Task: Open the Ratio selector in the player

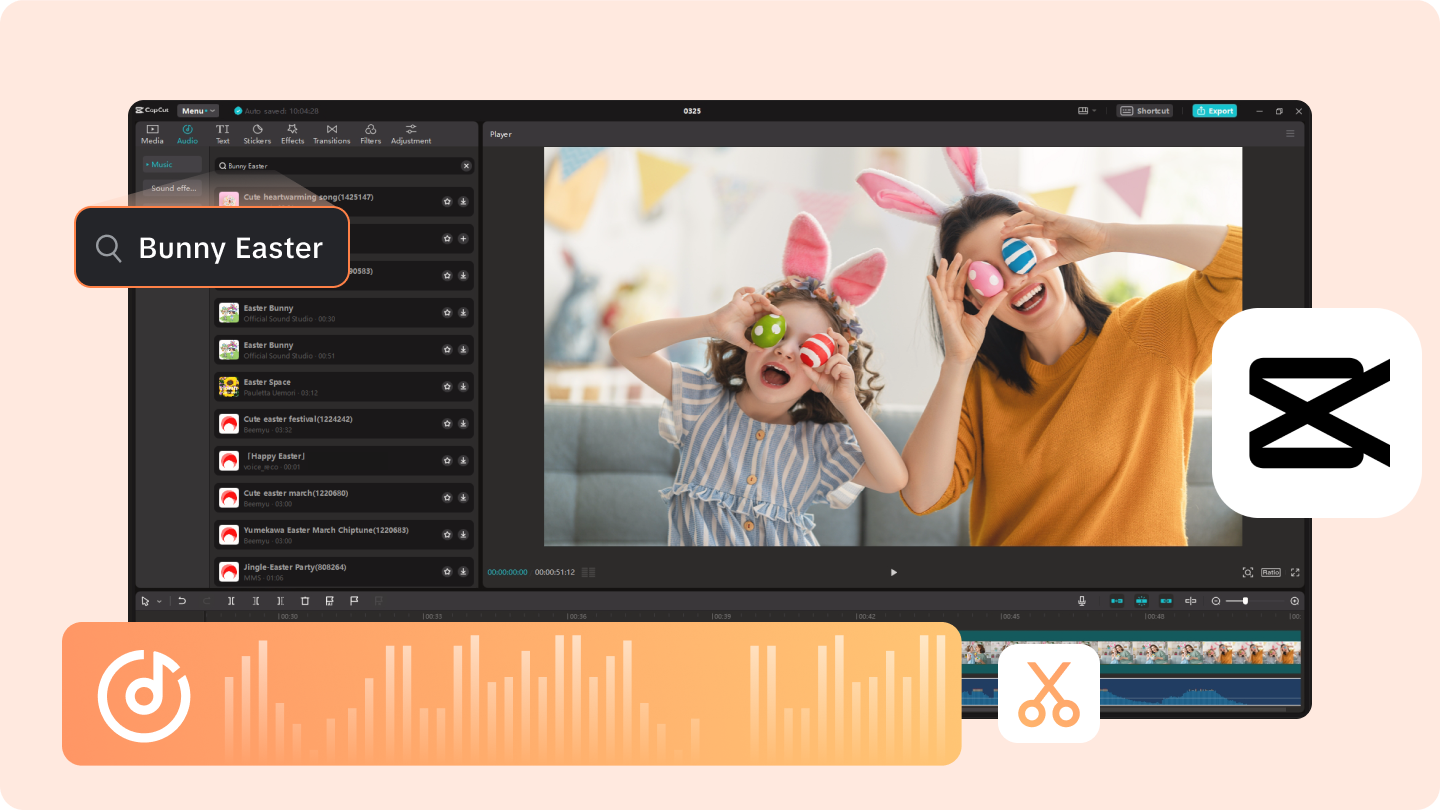Action: pyautogui.click(x=1270, y=572)
